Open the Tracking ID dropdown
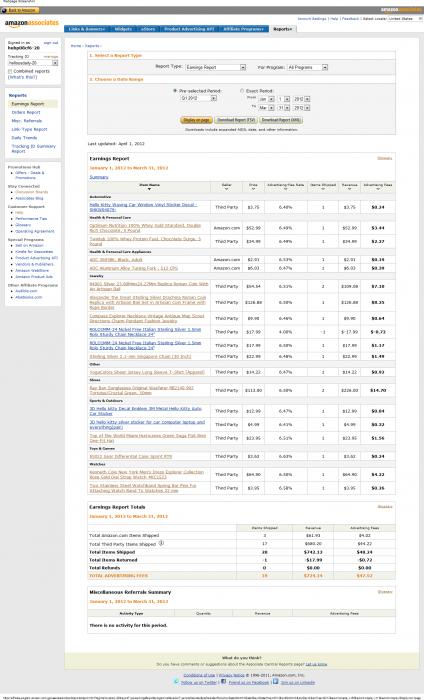424x700 pixels. pyautogui.click(x=33, y=63)
